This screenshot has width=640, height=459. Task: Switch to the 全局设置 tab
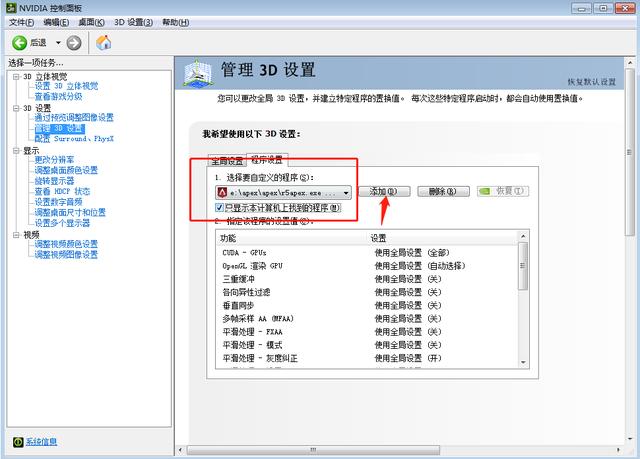point(225,160)
